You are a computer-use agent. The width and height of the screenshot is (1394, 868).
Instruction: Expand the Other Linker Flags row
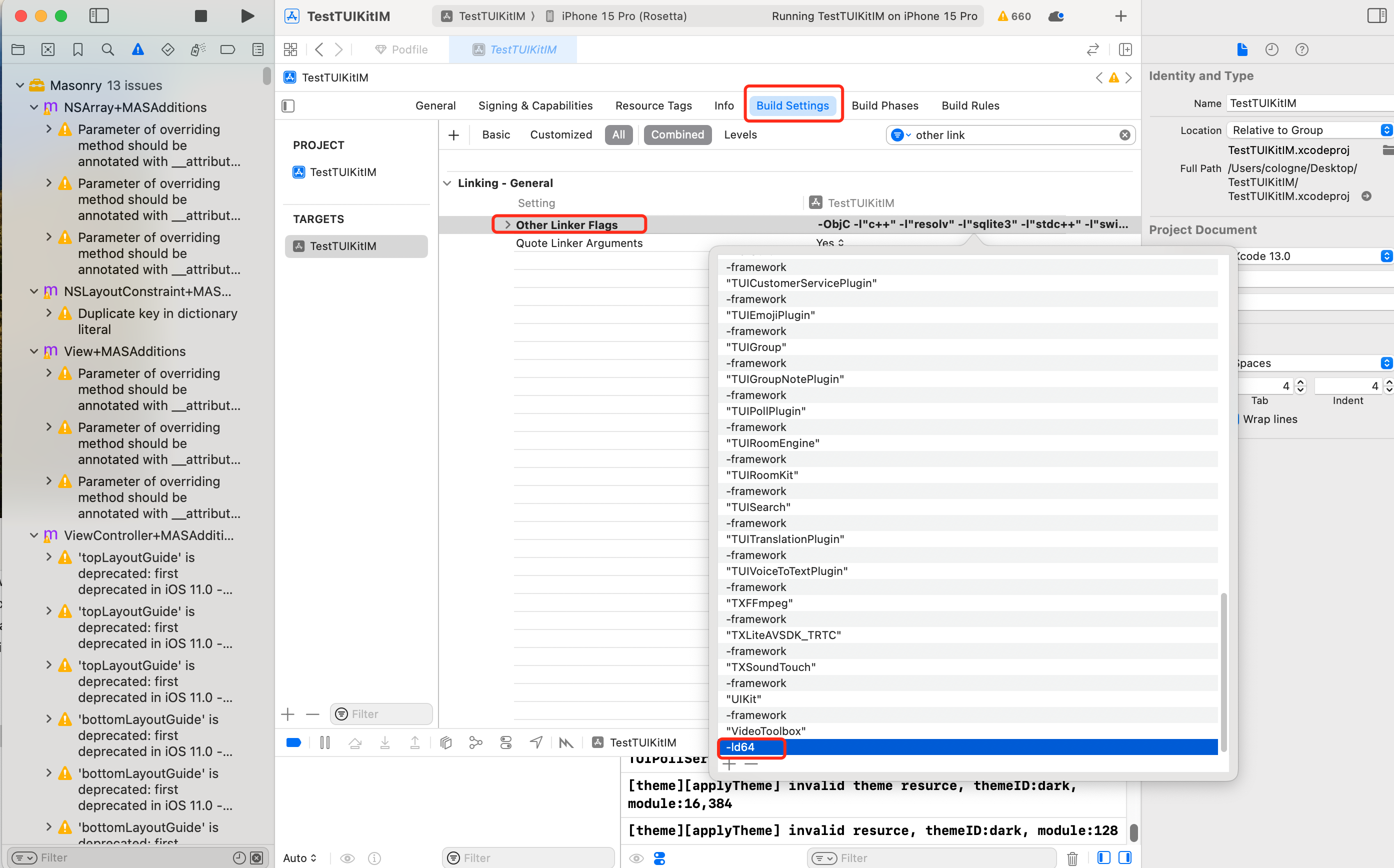(507, 225)
